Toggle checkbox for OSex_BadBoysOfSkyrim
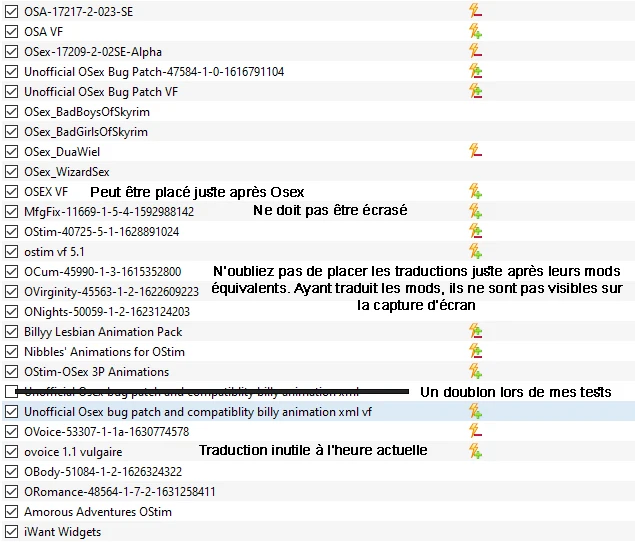 pyautogui.click(x=11, y=111)
